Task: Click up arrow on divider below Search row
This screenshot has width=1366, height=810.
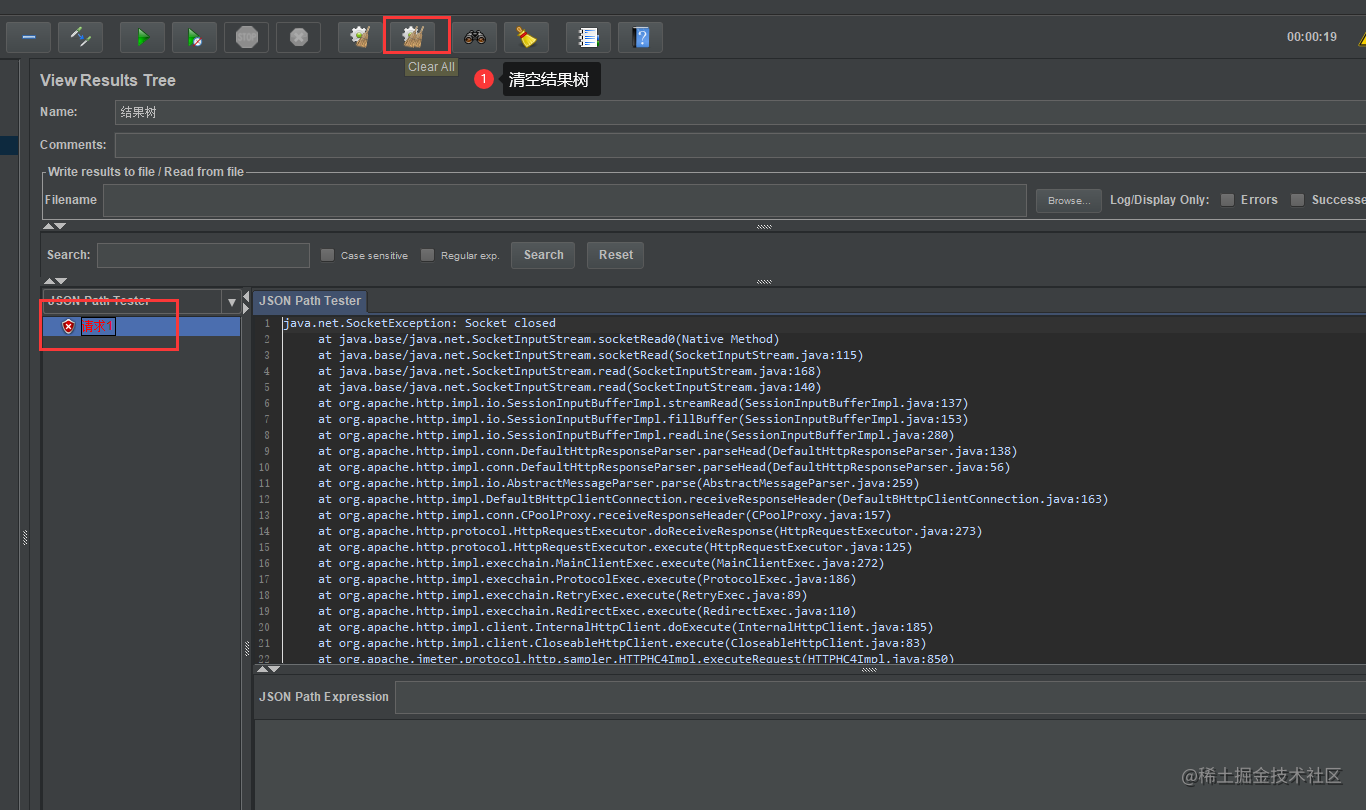Action: coord(48,282)
